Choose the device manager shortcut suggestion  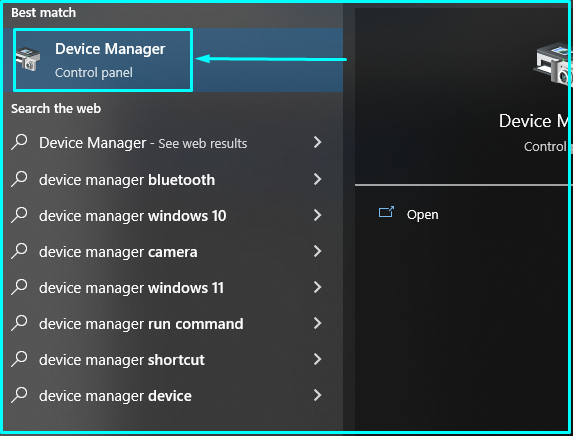(173, 360)
